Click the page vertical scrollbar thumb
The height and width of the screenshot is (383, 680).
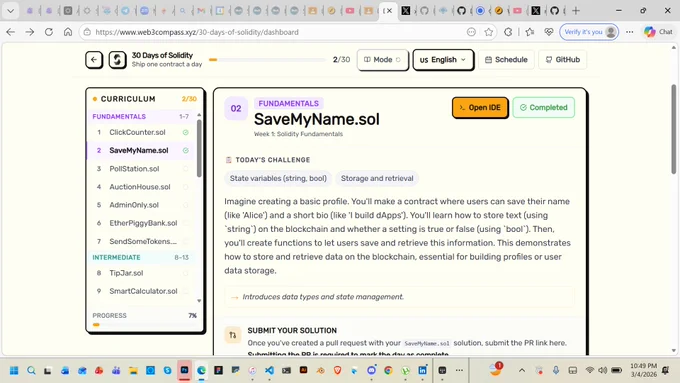point(673,129)
